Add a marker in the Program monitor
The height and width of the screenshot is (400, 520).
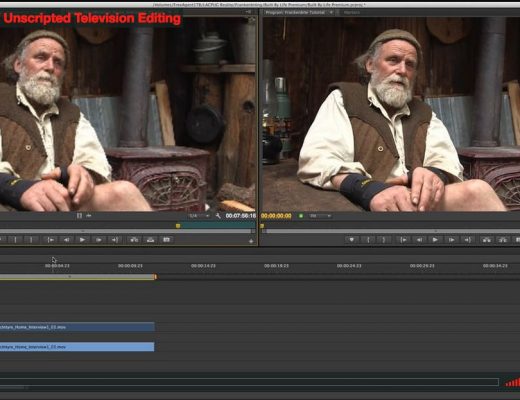pyautogui.click(x=352, y=240)
